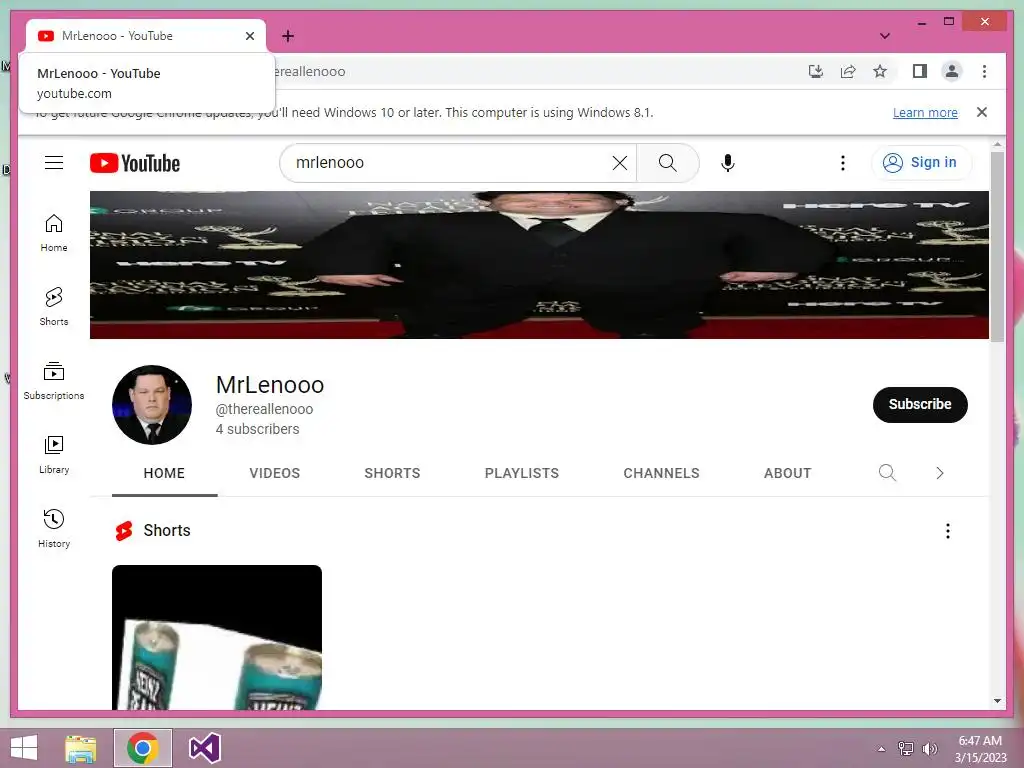Click the Chrome taskbar icon
The image size is (1024, 768).
143,748
